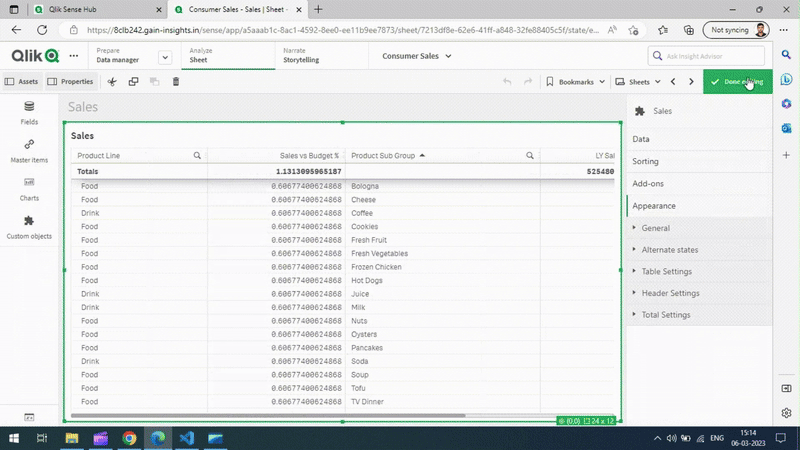
Task: Click the copy toolbar icon
Action: click(133, 82)
